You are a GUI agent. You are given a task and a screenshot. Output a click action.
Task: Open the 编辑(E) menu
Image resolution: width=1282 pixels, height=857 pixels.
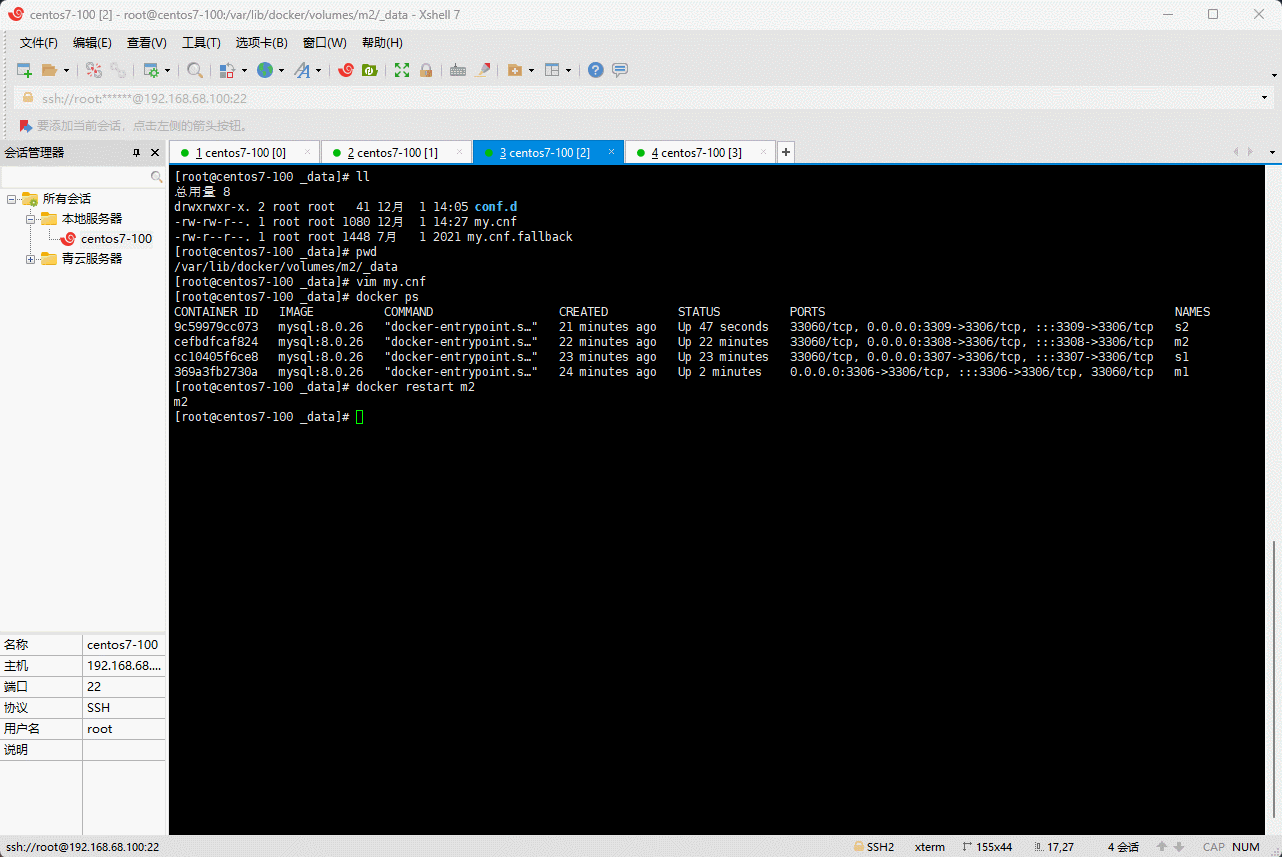[92, 43]
